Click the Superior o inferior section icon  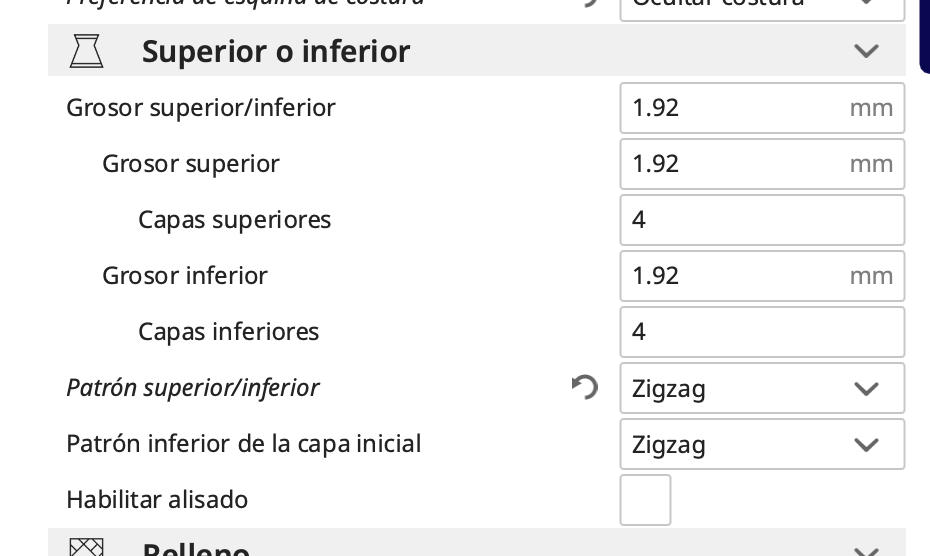[87, 51]
